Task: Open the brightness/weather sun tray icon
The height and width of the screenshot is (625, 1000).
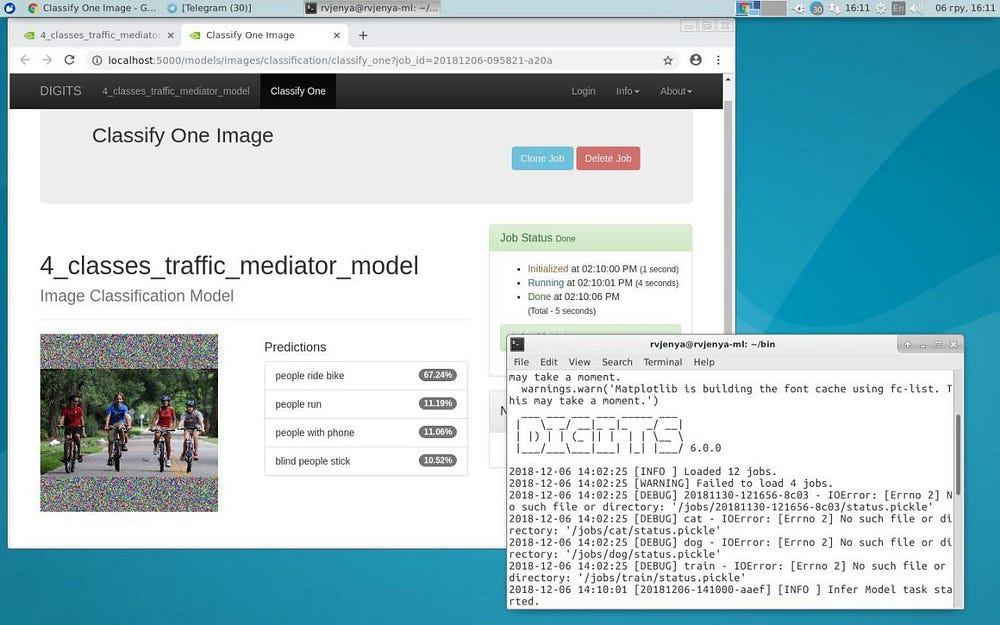Action: (x=881, y=8)
